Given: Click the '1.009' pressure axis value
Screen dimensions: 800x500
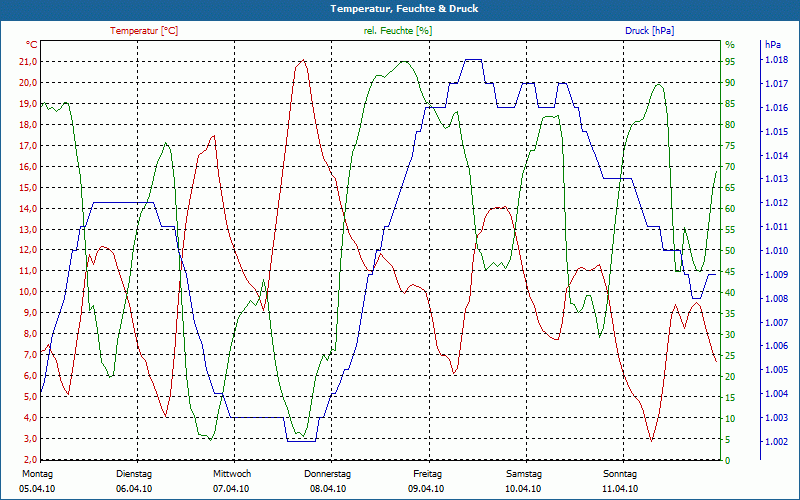Looking at the screenshot, I should (x=776, y=274).
